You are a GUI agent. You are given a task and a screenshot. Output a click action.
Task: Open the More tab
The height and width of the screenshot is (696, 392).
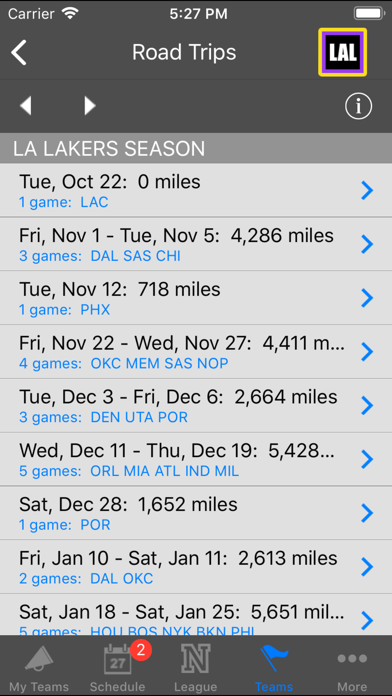click(x=352, y=667)
